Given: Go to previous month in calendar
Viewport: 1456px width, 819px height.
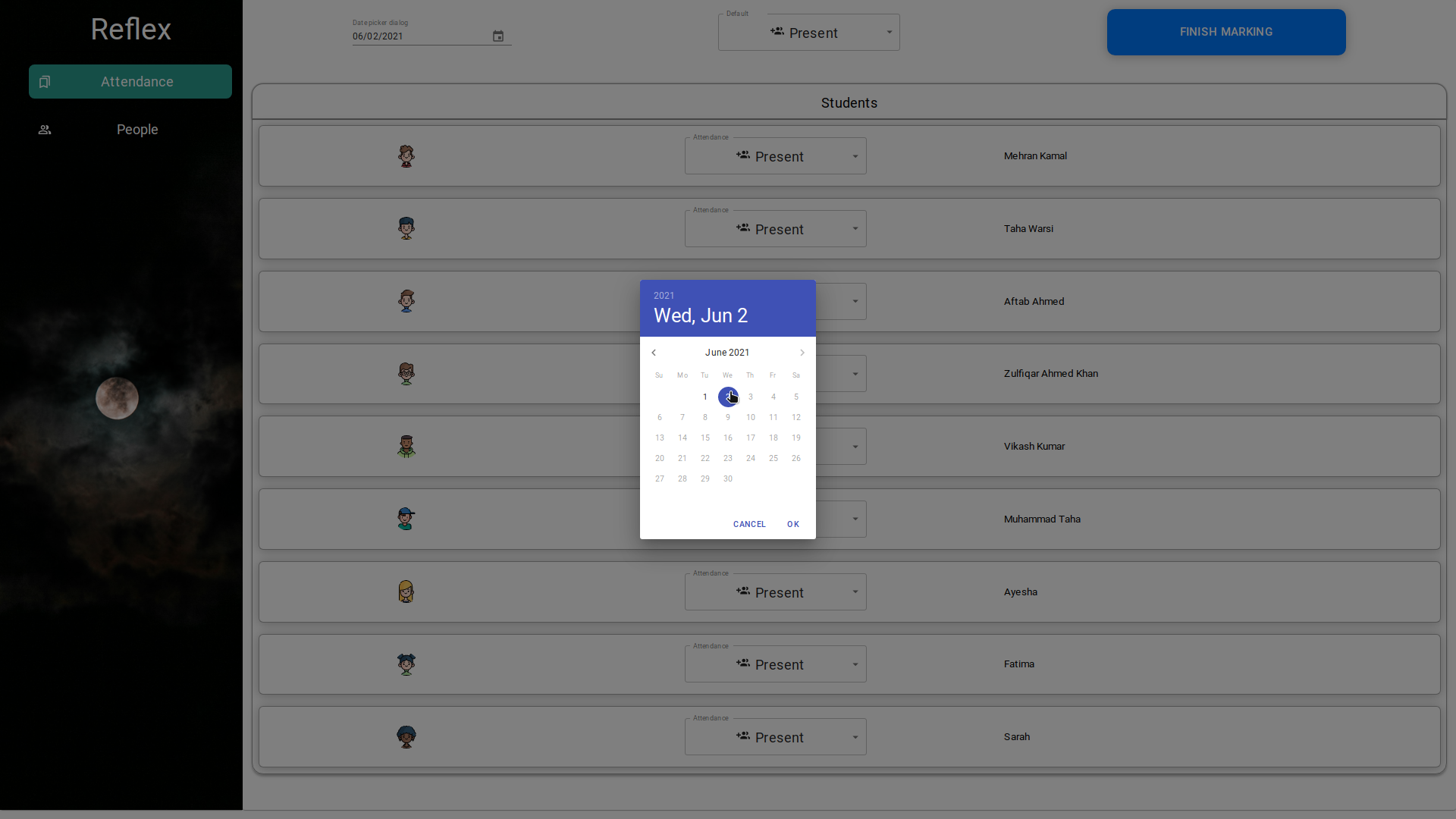Looking at the screenshot, I should click(654, 353).
